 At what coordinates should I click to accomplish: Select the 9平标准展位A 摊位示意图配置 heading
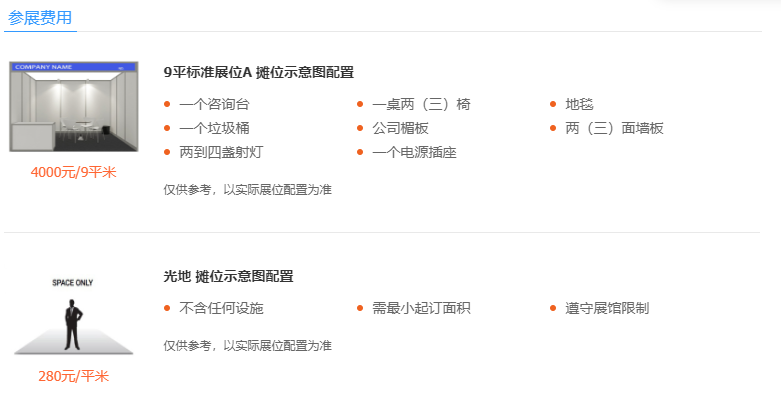pos(259,72)
